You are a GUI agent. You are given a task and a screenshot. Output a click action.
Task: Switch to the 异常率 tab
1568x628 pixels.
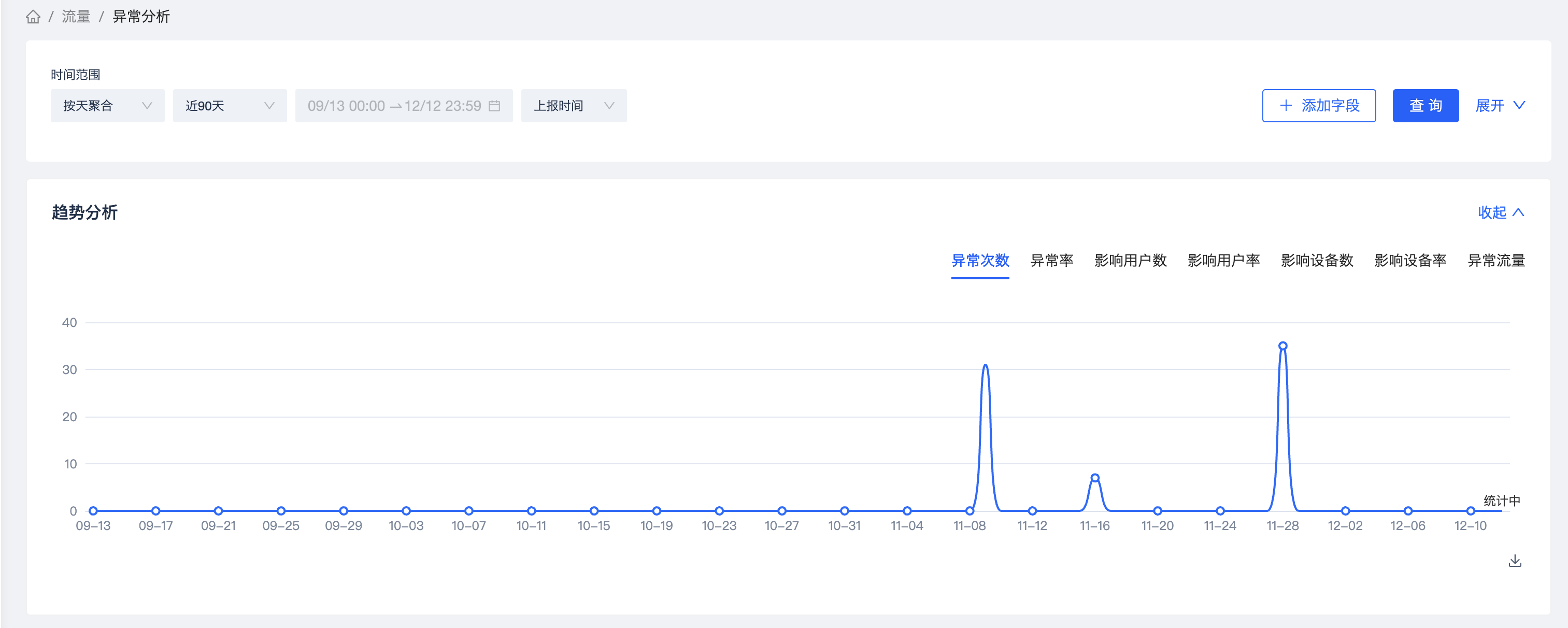click(1051, 261)
